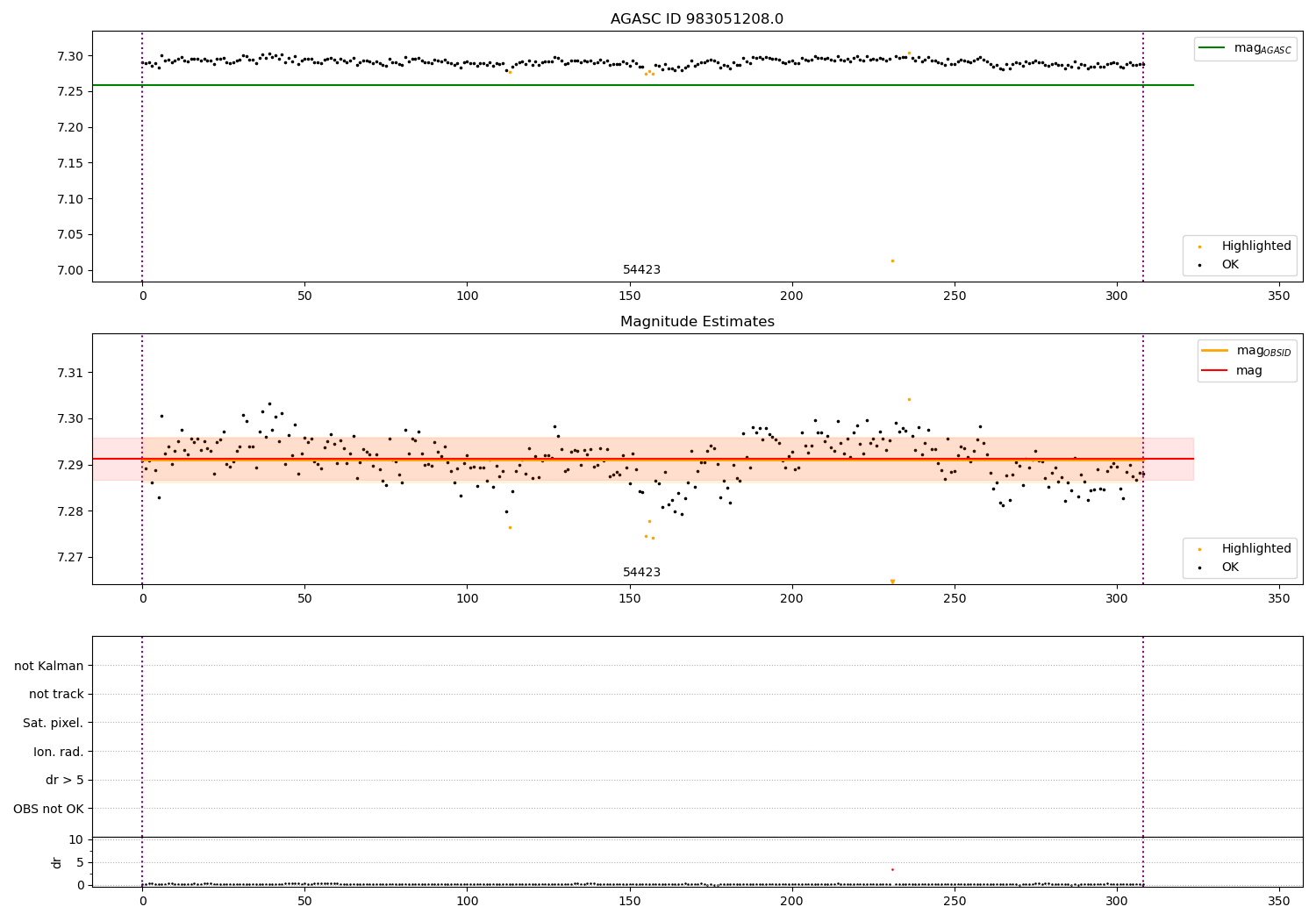This screenshot has height=921, width=1316.
Task: Click the 'not Kalman' row label
Action: (49, 666)
